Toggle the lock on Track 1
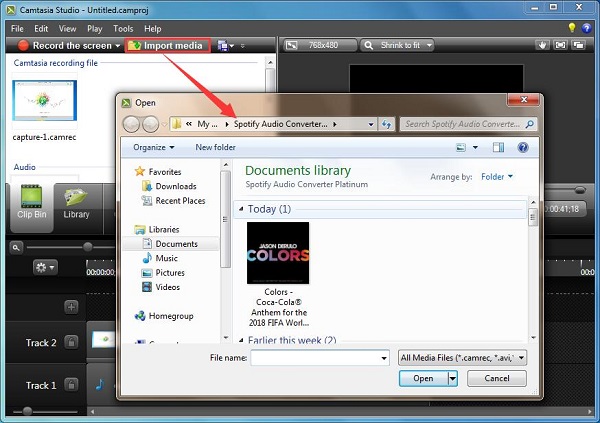600x423 pixels. click(x=71, y=385)
